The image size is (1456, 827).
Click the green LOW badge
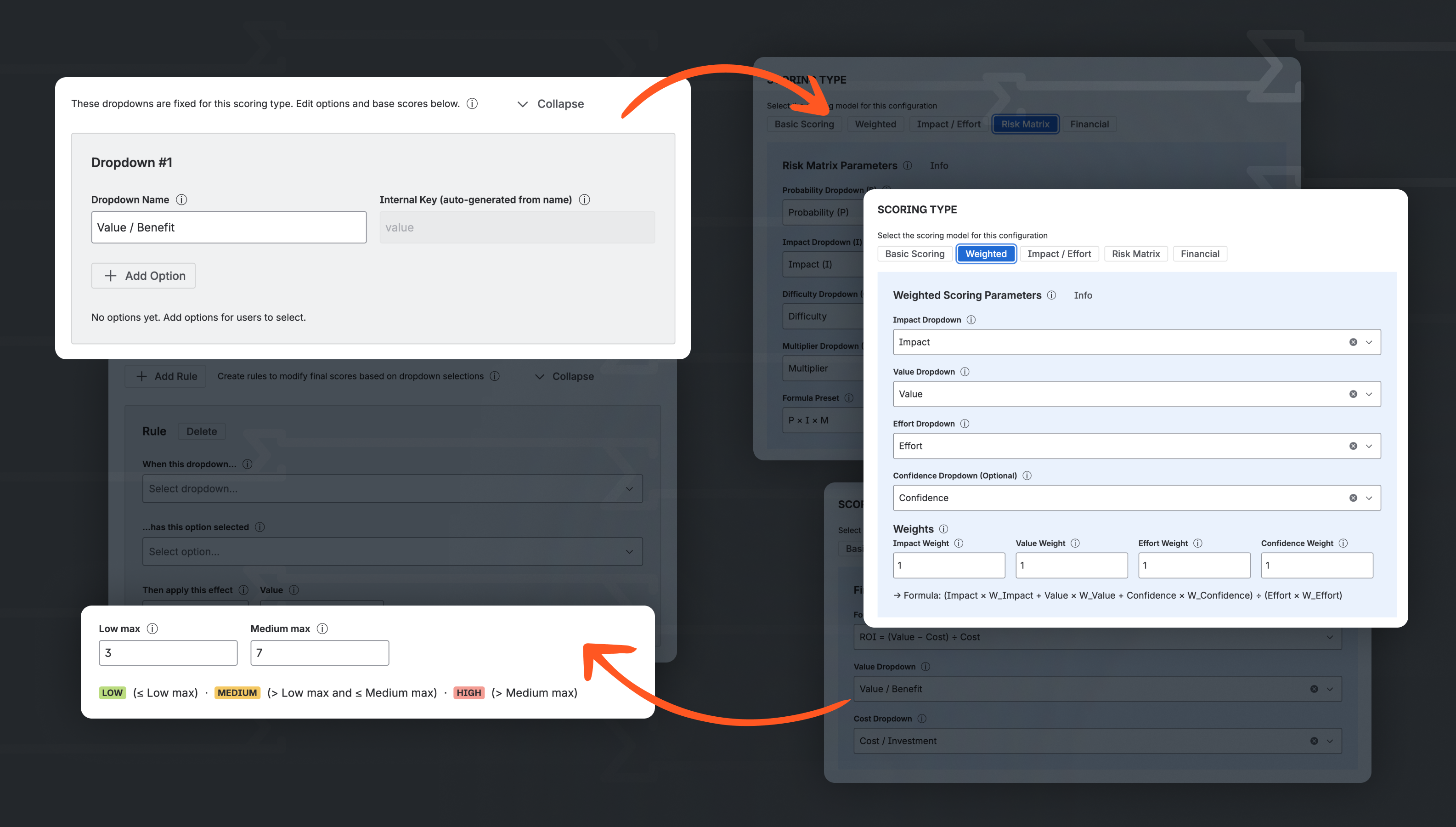(x=113, y=692)
